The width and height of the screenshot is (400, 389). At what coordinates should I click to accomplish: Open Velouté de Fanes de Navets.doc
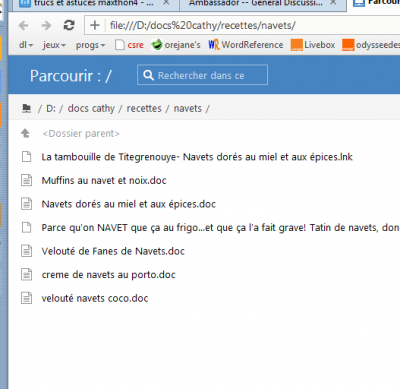click(x=113, y=251)
